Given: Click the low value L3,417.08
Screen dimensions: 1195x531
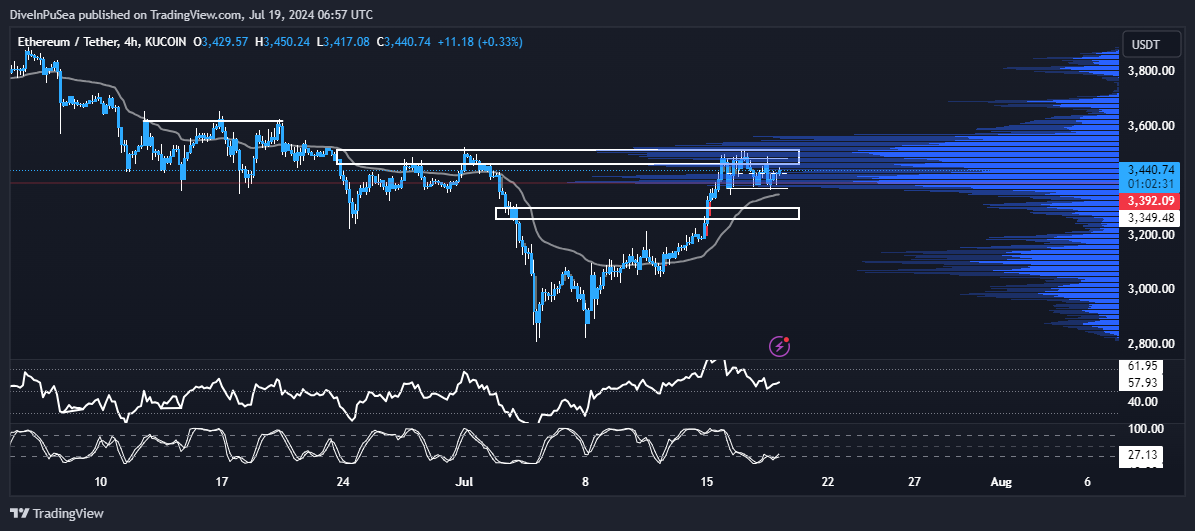Looking at the screenshot, I should pos(343,43).
